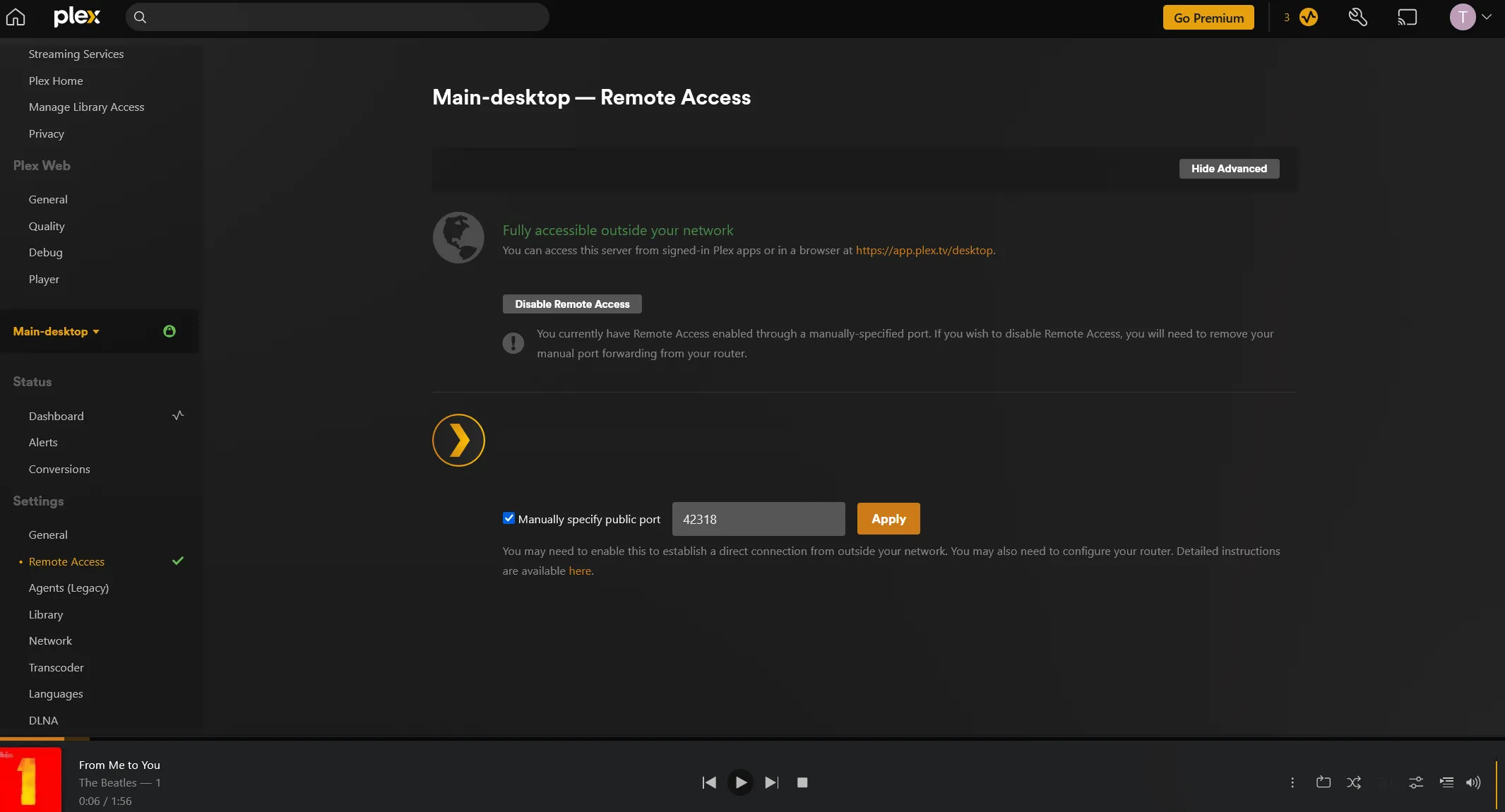This screenshot has width=1505, height=812.
Task: Click the cast to device icon
Action: tap(1407, 17)
